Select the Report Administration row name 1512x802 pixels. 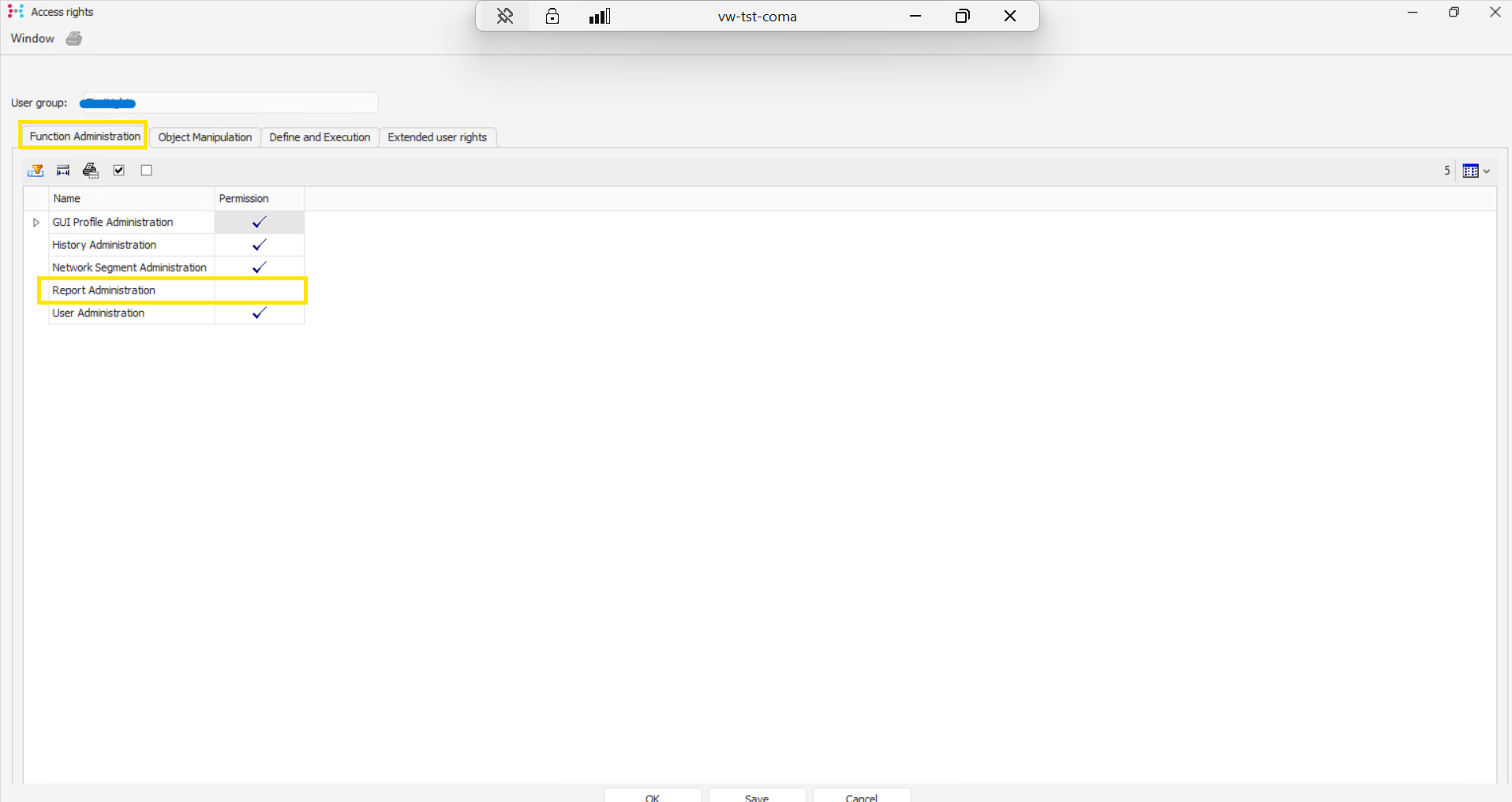pos(103,290)
